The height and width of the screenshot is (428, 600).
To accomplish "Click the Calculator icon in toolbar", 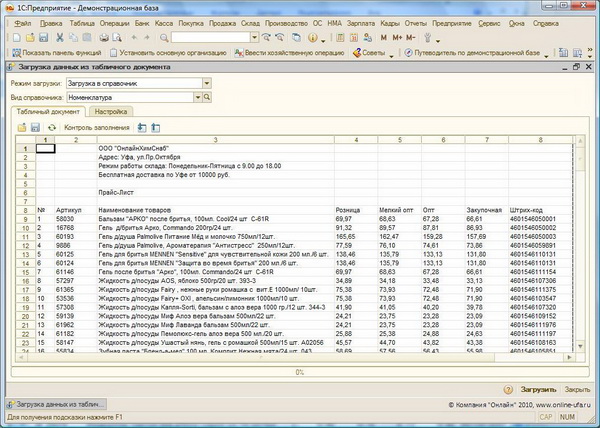I will 340,37.
